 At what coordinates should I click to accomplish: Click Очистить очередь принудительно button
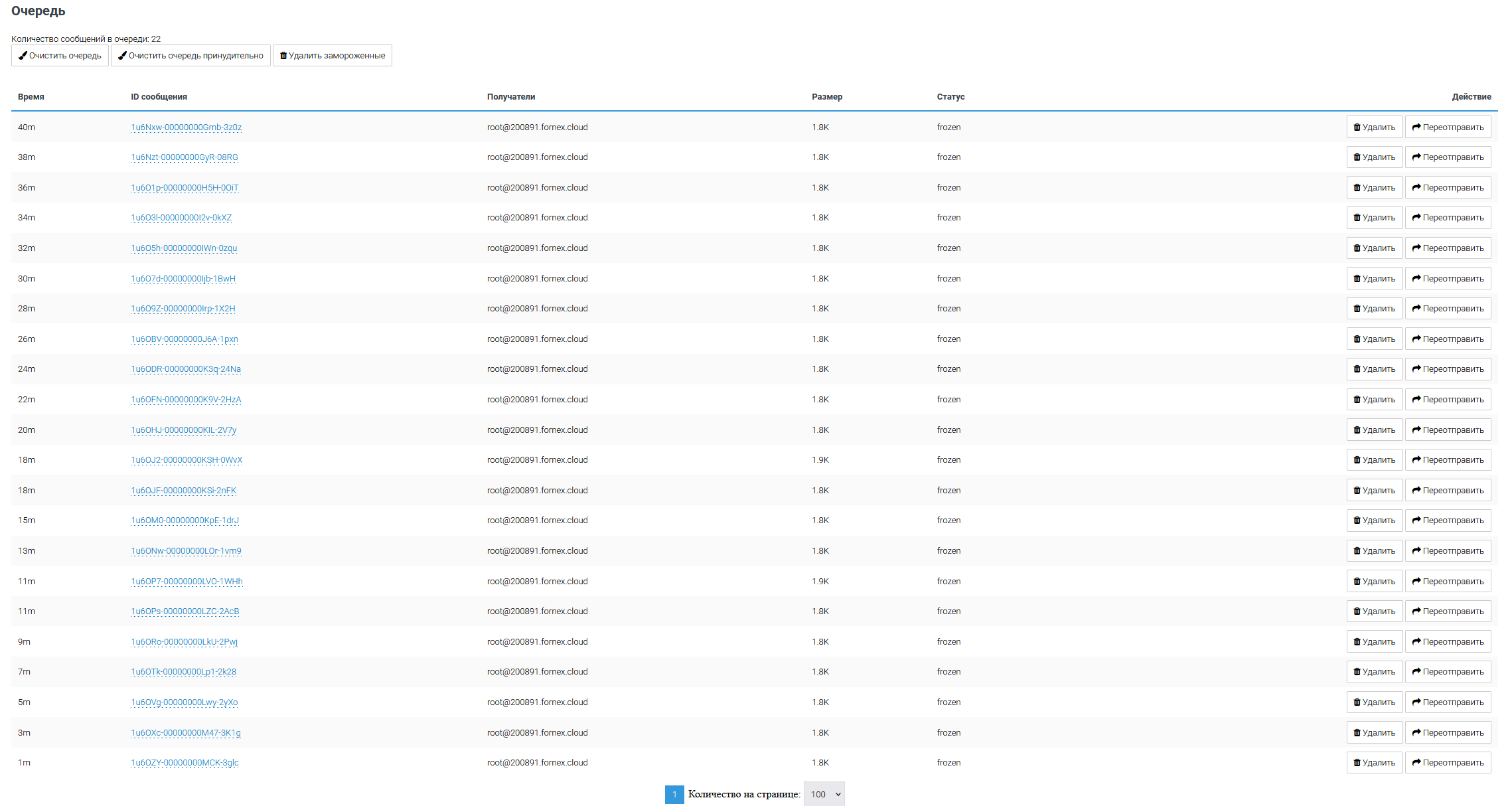tap(190, 56)
